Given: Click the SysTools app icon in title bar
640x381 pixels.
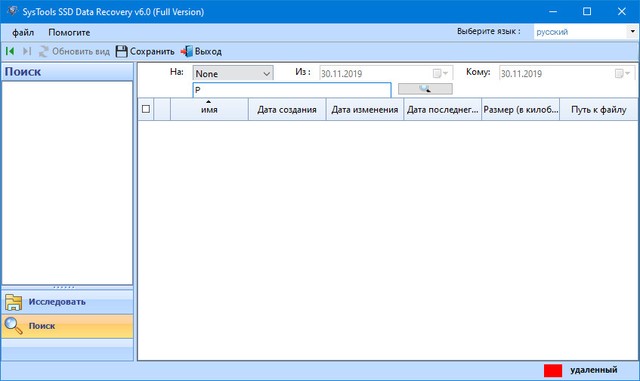Looking at the screenshot, I should [x=12, y=11].
